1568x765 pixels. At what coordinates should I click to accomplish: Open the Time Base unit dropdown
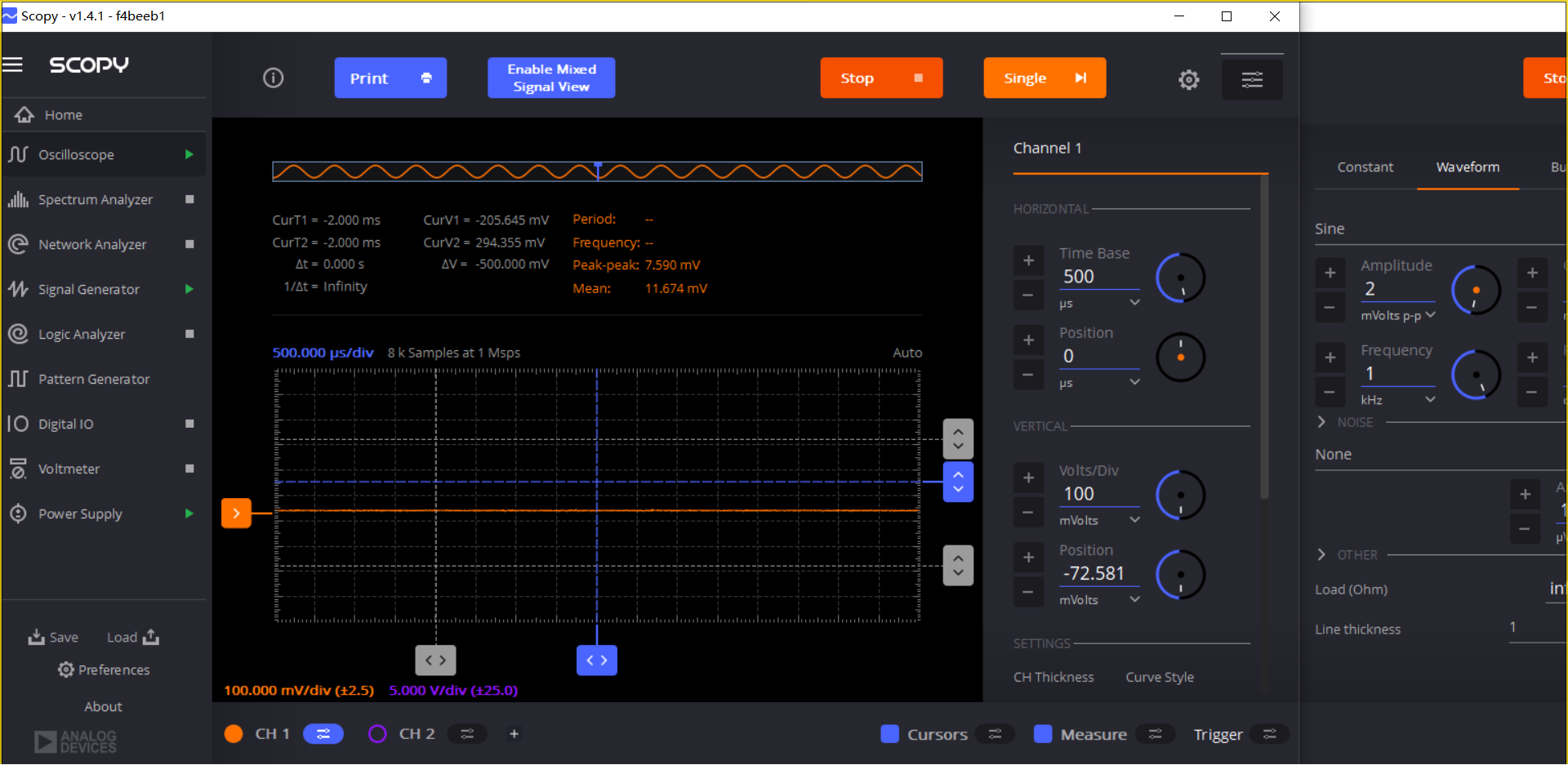[1099, 303]
